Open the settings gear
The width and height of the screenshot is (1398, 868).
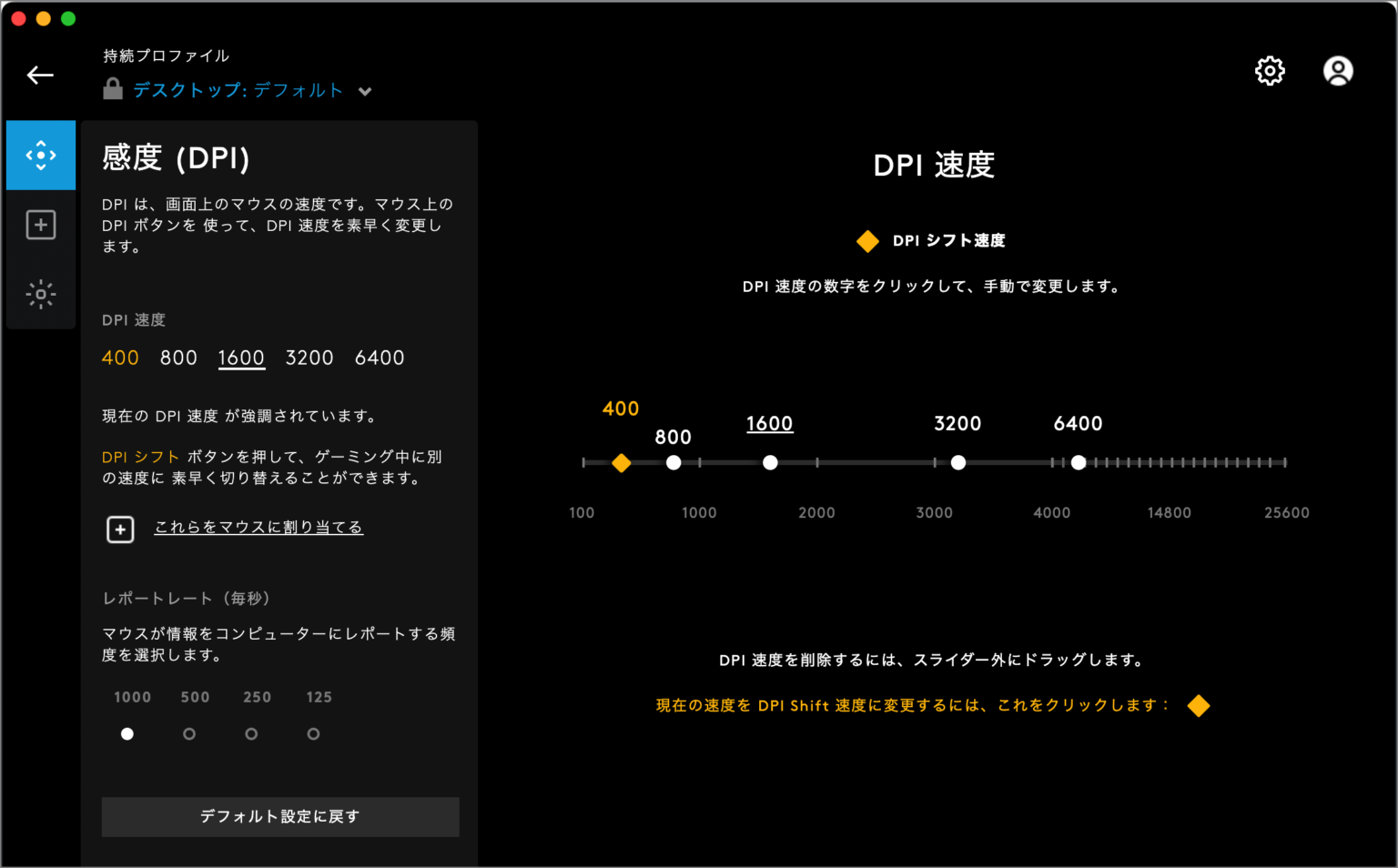pyautogui.click(x=1271, y=71)
